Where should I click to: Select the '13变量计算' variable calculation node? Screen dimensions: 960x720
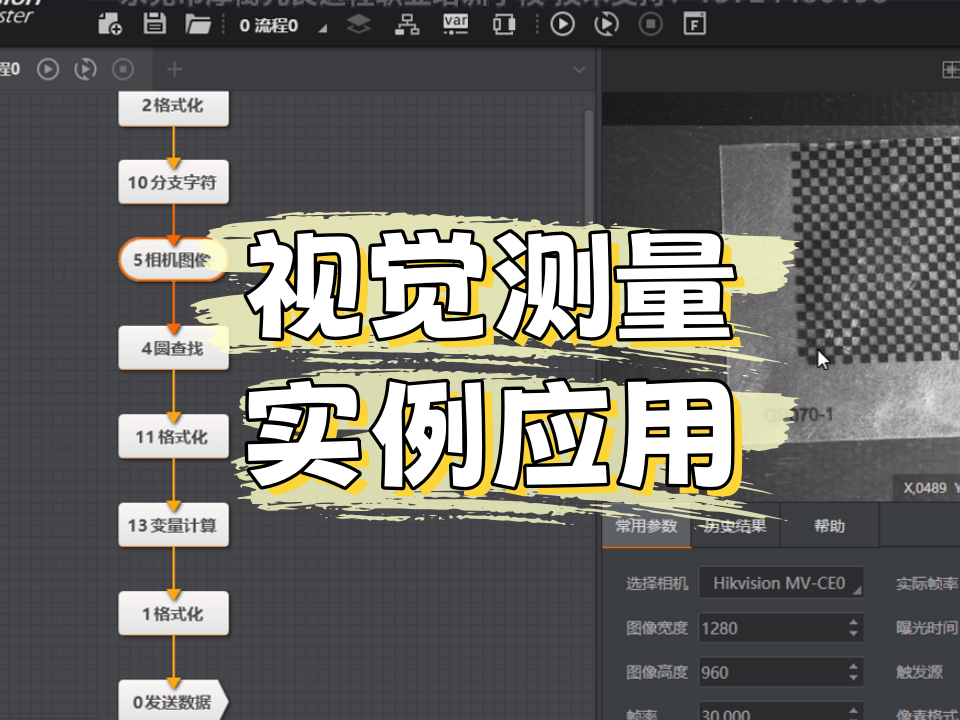click(x=172, y=525)
